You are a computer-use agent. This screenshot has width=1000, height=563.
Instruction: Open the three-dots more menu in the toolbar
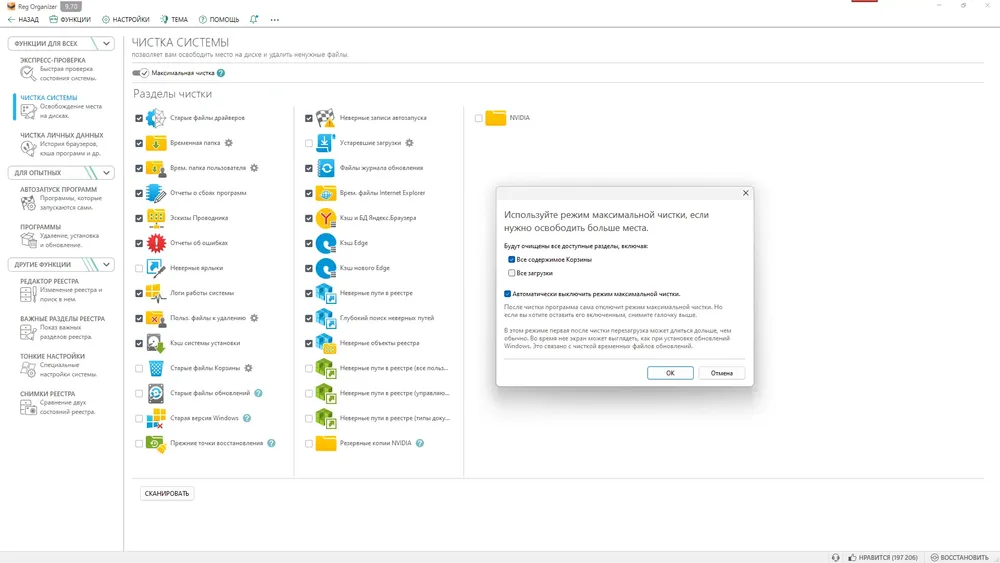coord(274,20)
